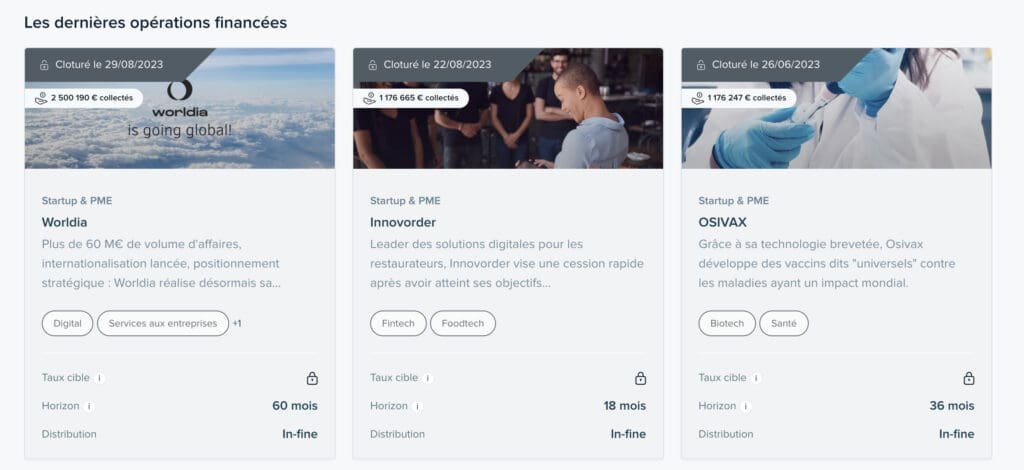
Task: Click the Taux cible info icon on Innovorder card
Action: [428, 378]
